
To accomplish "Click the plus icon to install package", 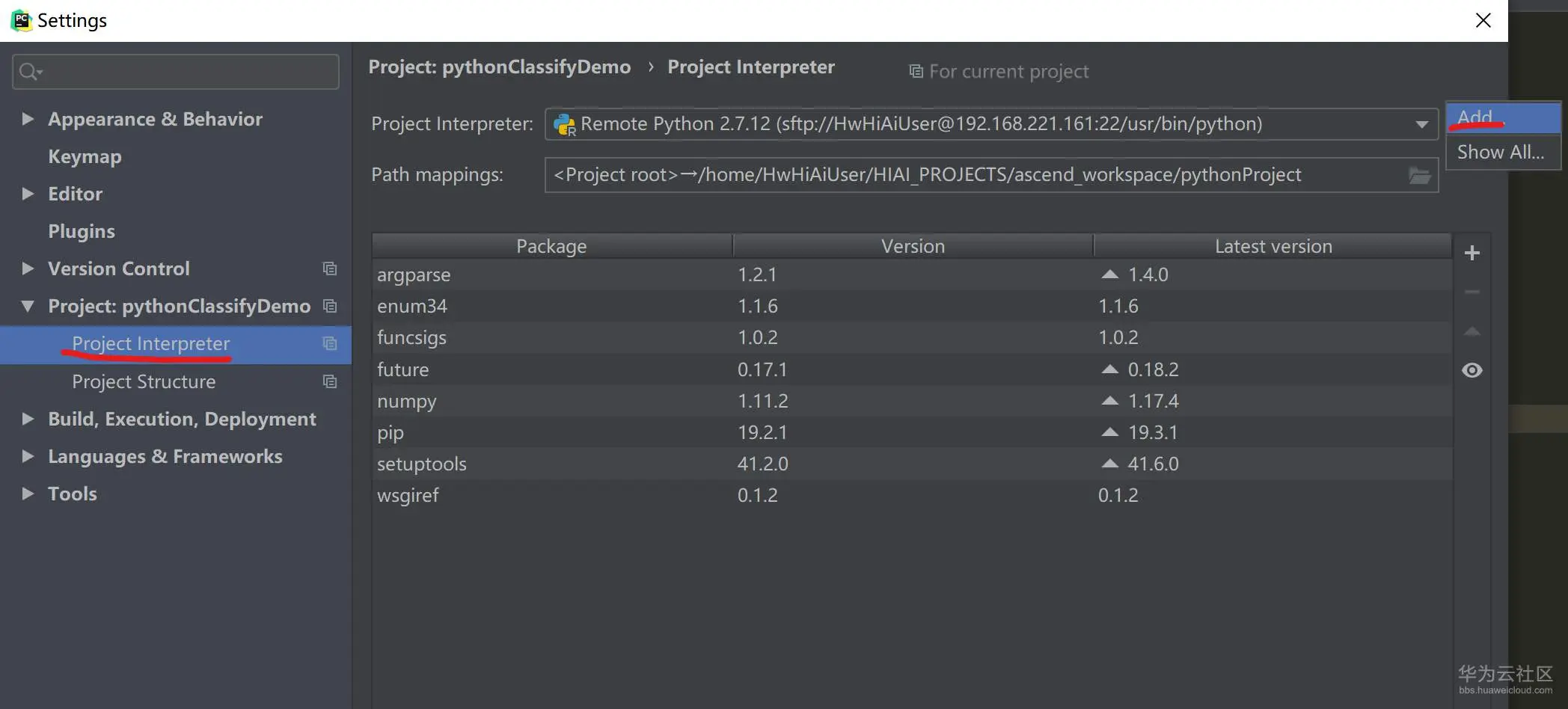I will (x=1471, y=254).
